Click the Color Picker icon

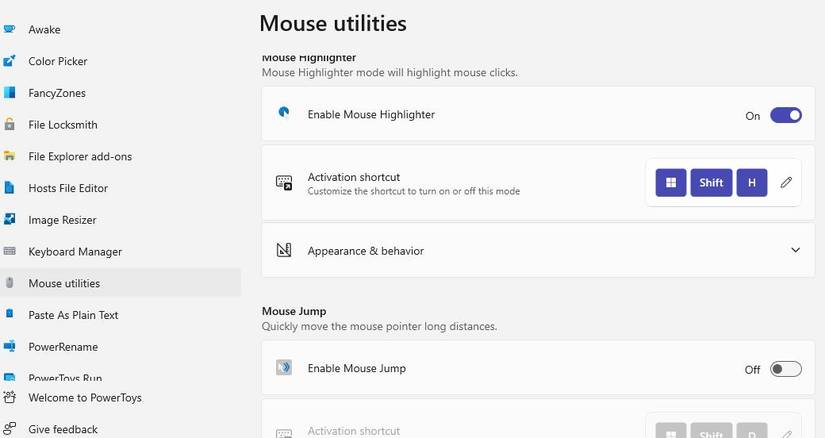tap(10, 61)
